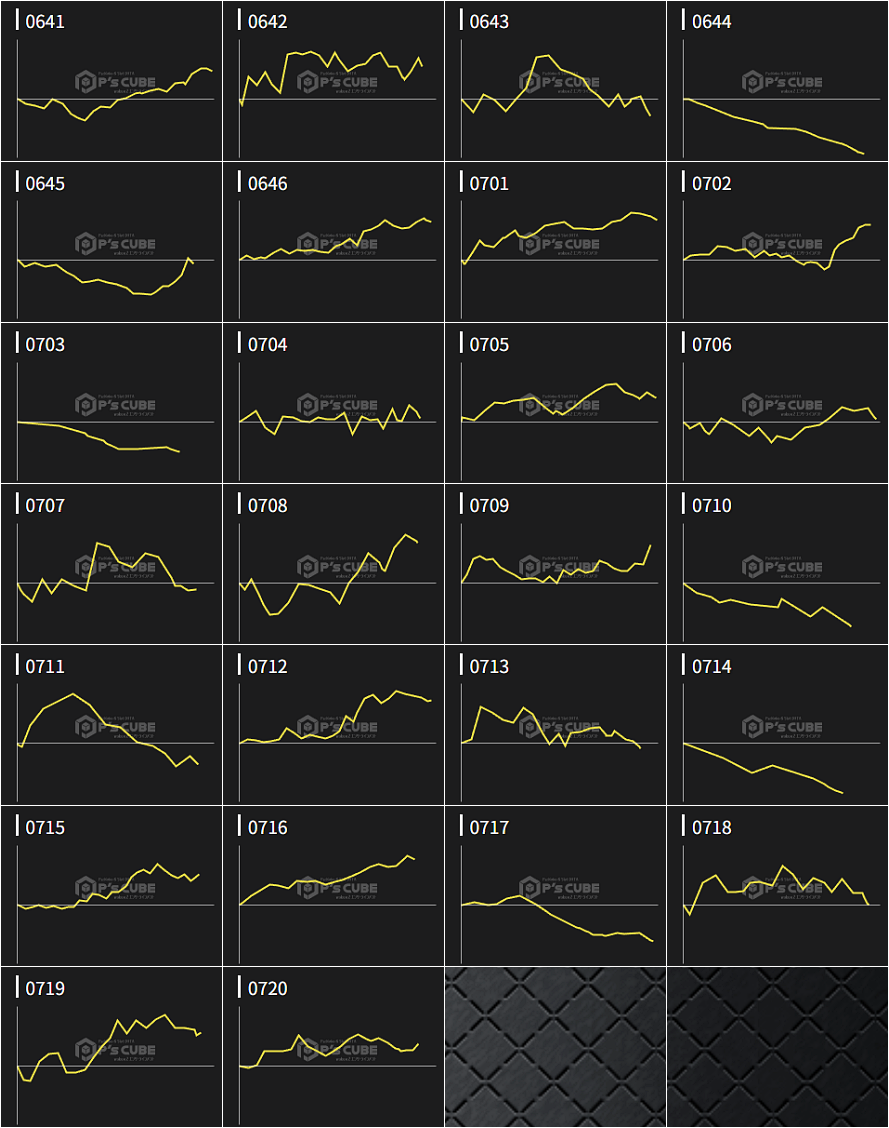
Task: Select machine 0642's graph panel
Action: point(333,81)
